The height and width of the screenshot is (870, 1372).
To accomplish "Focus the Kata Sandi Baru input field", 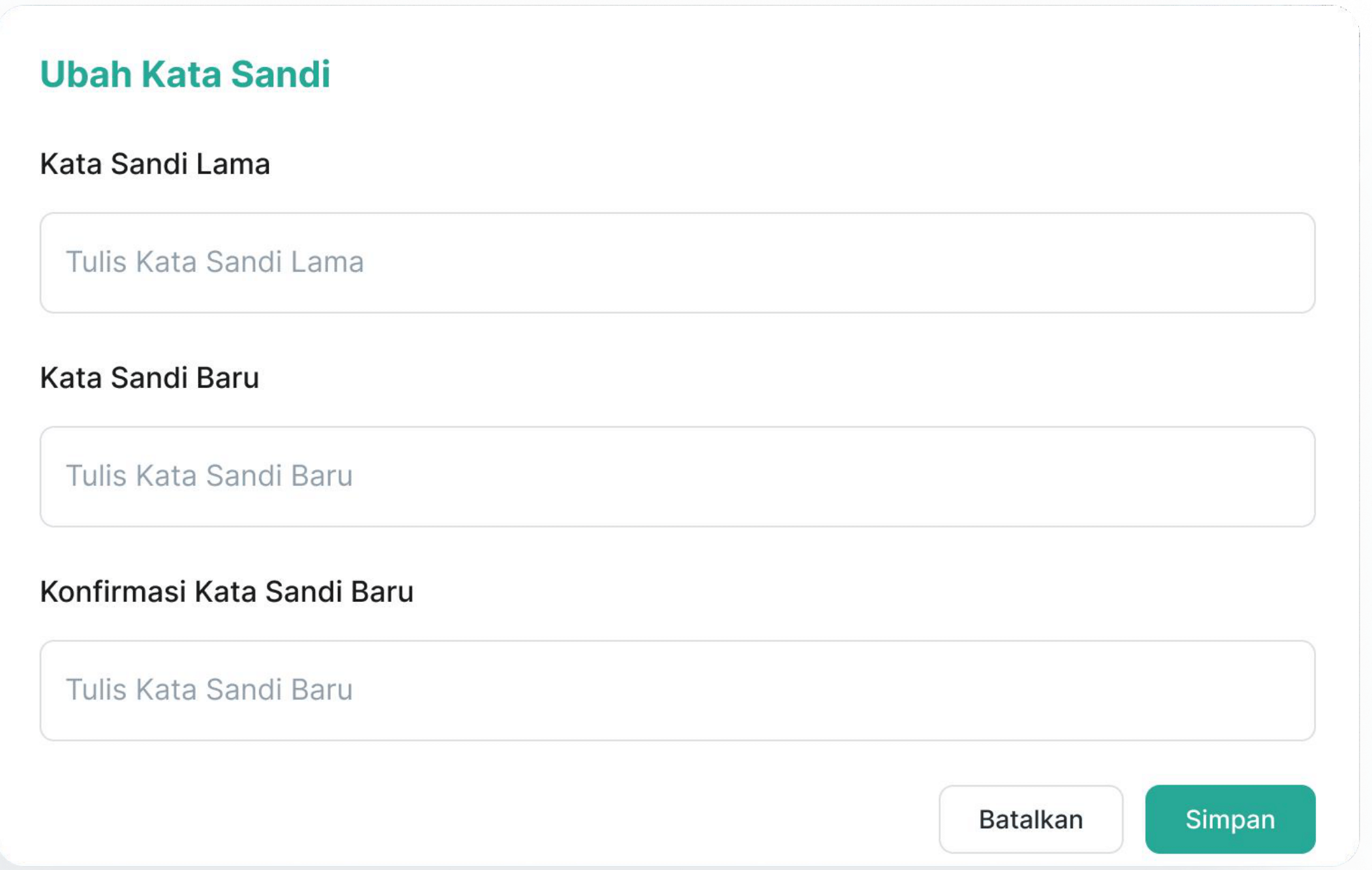I will coord(677,477).
